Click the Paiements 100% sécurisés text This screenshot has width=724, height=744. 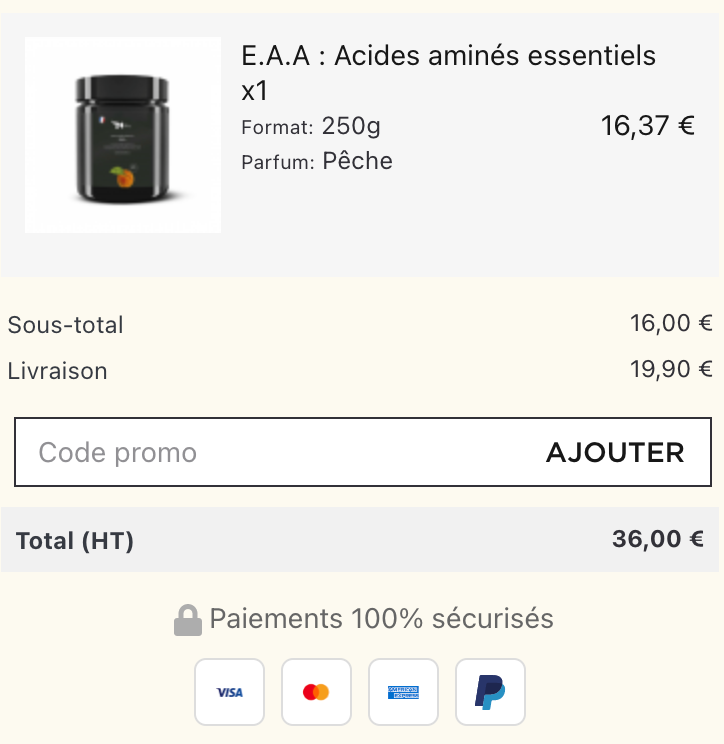click(x=381, y=618)
